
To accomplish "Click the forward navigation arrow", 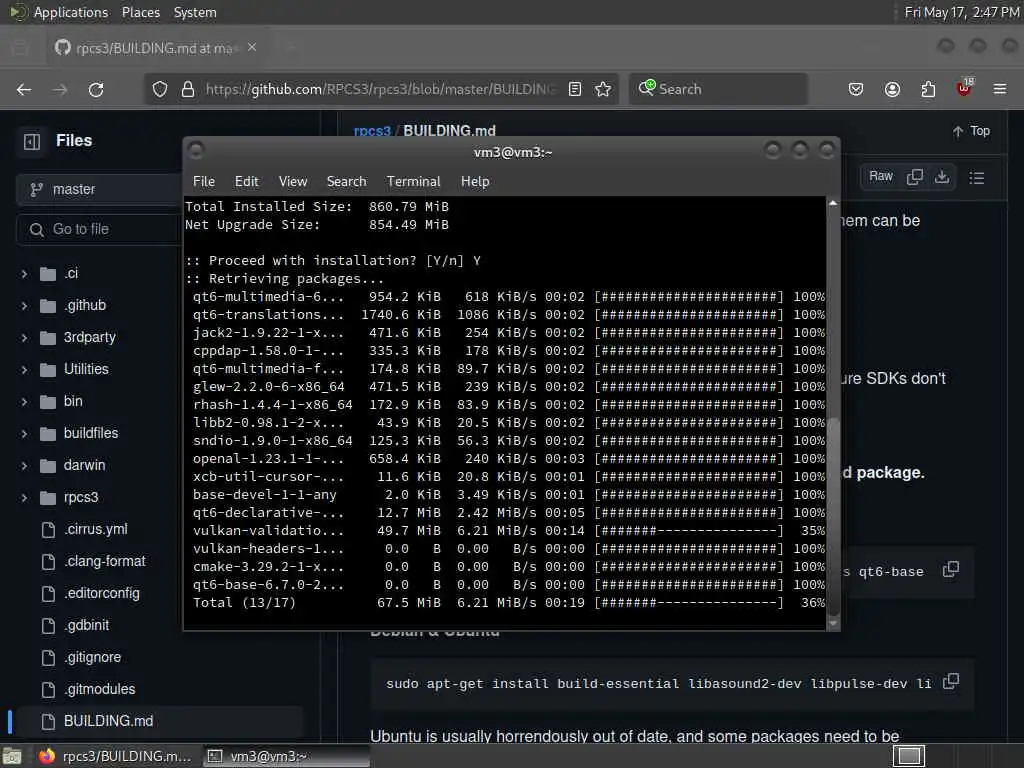I will 60,89.
